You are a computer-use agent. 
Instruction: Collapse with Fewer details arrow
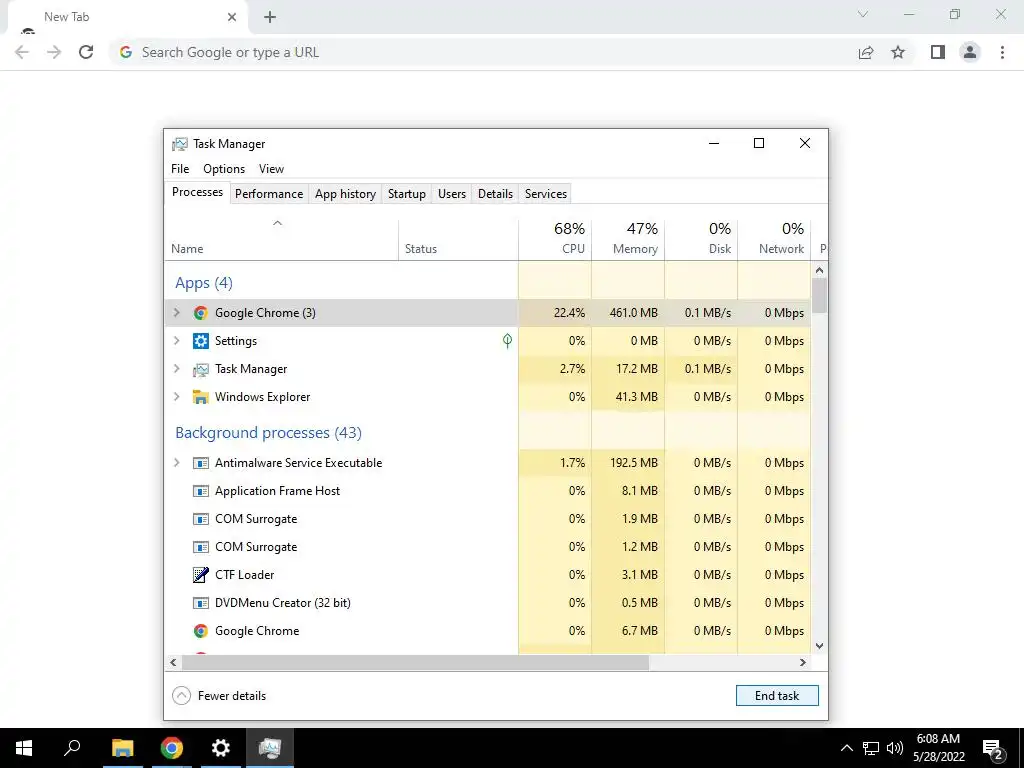(181, 696)
